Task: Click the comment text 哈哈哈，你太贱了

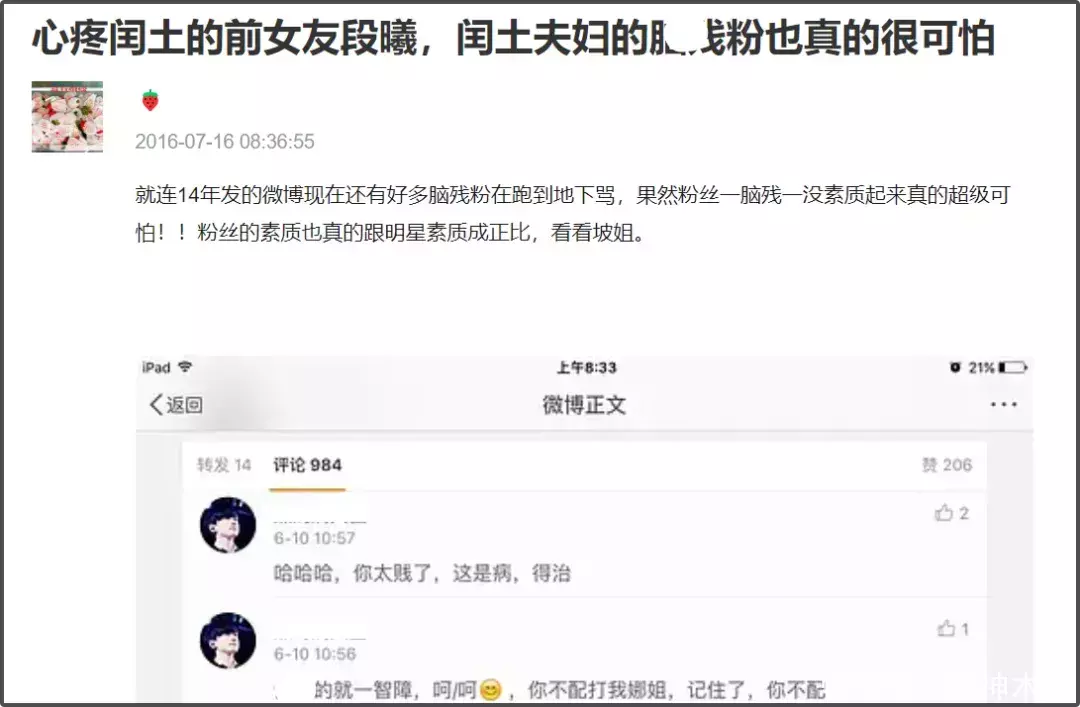Action: [353, 573]
